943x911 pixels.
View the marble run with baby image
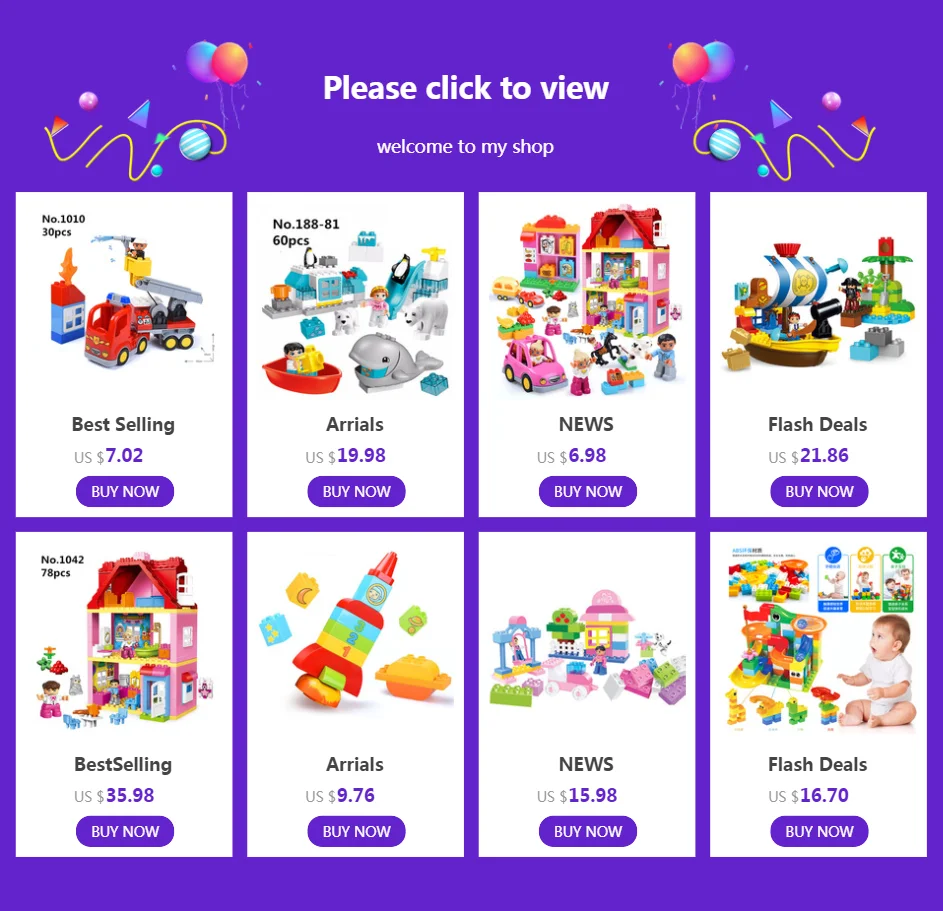(x=819, y=639)
